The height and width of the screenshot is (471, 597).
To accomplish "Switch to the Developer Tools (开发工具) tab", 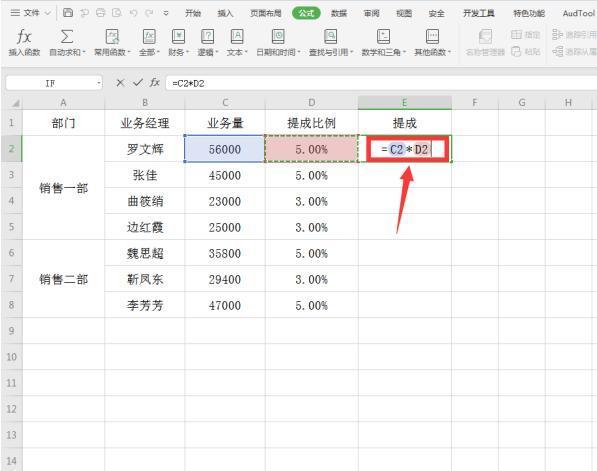I will (x=479, y=13).
